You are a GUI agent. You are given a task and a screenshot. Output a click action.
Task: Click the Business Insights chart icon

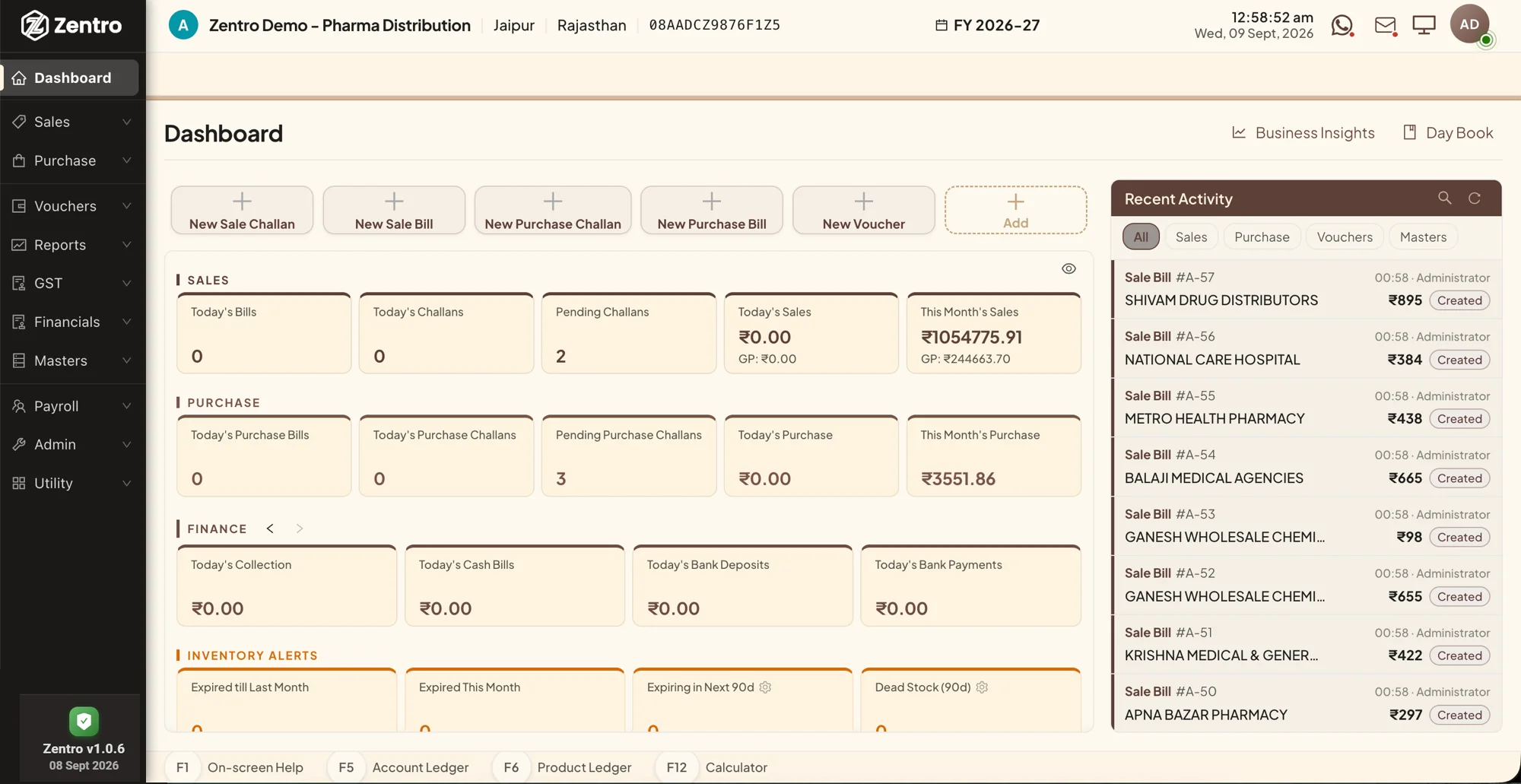click(x=1239, y=132)
